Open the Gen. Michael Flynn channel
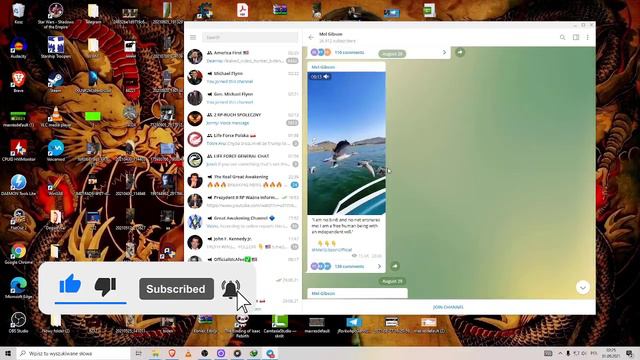Viewport: 640px width, 360px height. (x=243, y=98)
